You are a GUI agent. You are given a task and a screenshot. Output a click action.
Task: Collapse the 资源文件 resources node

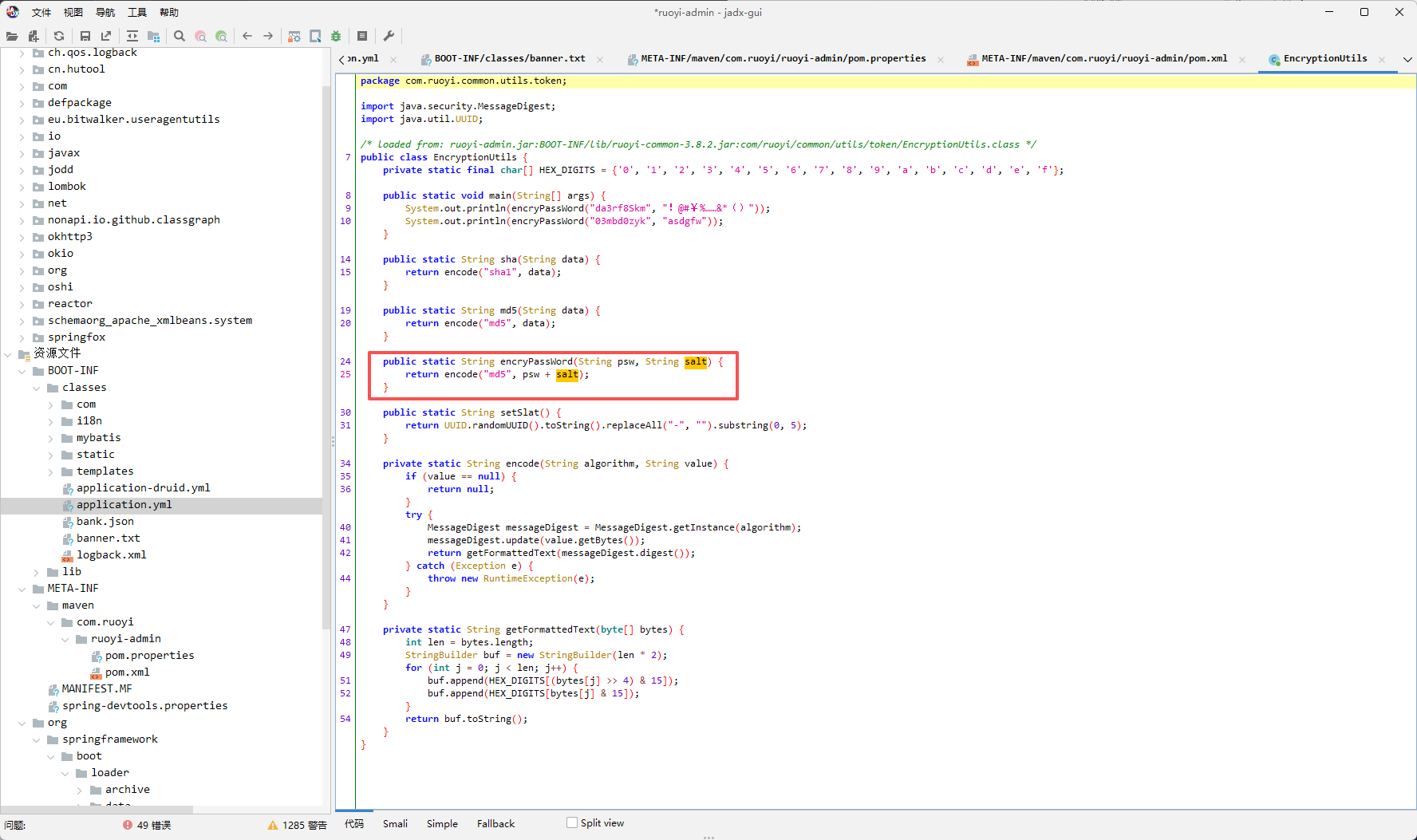pyautogui.click(x=8, y=353)
